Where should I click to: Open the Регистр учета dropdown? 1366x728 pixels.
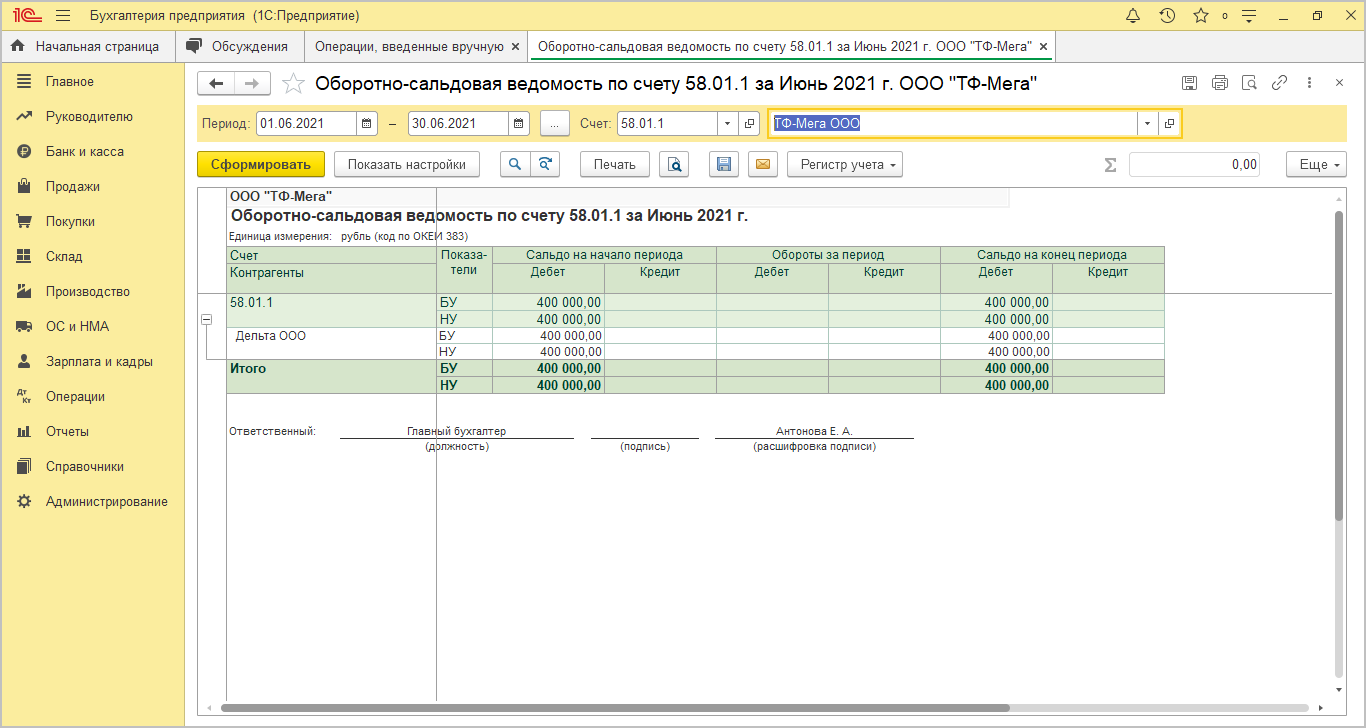tap(845, 165)
